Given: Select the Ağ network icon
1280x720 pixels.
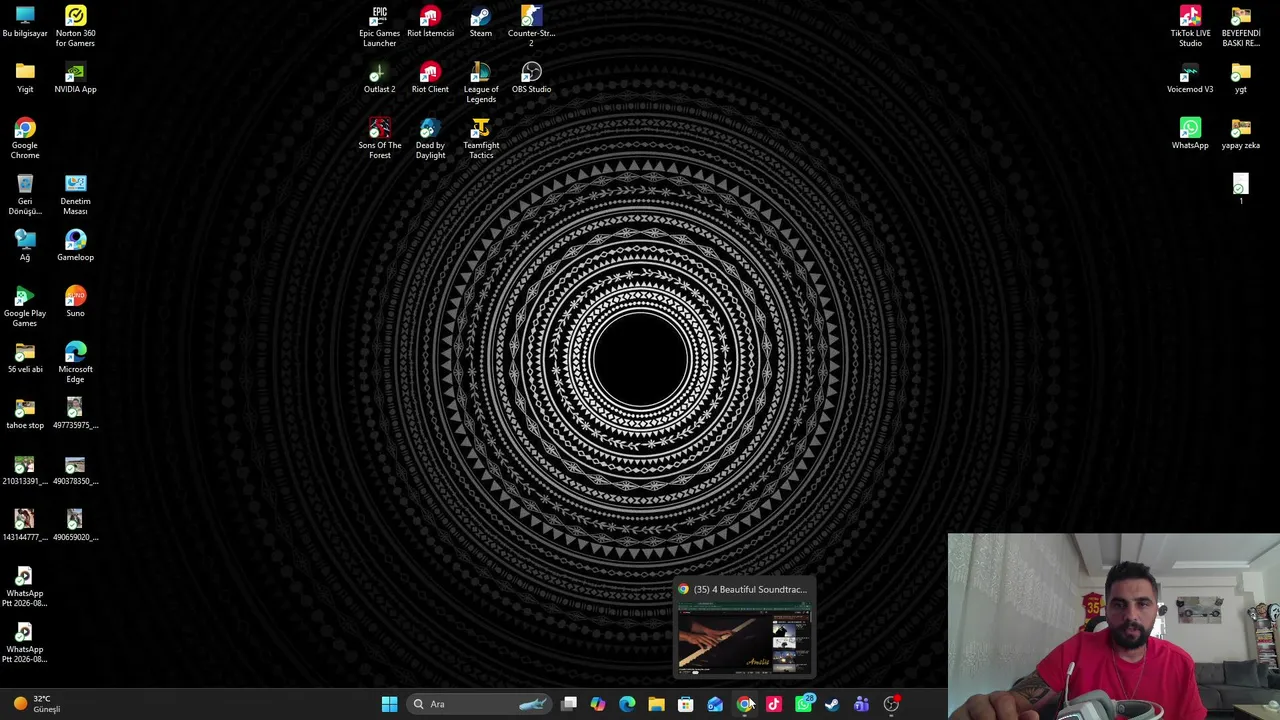Looking at the screenshot, I should pyautogui.click(x=25, y=246).
